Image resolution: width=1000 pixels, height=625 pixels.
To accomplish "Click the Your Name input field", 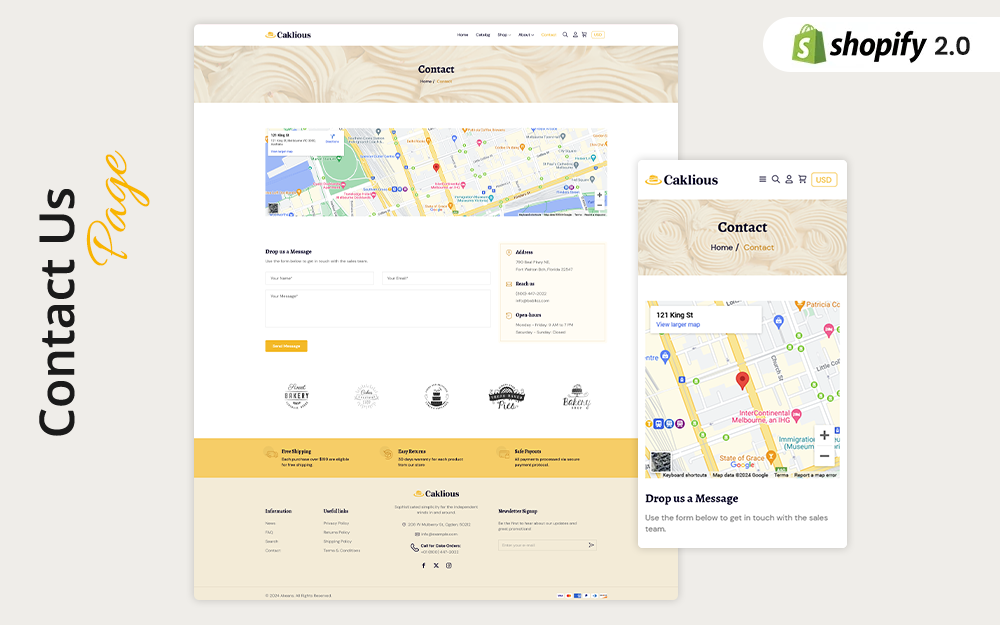I will 319,278.
